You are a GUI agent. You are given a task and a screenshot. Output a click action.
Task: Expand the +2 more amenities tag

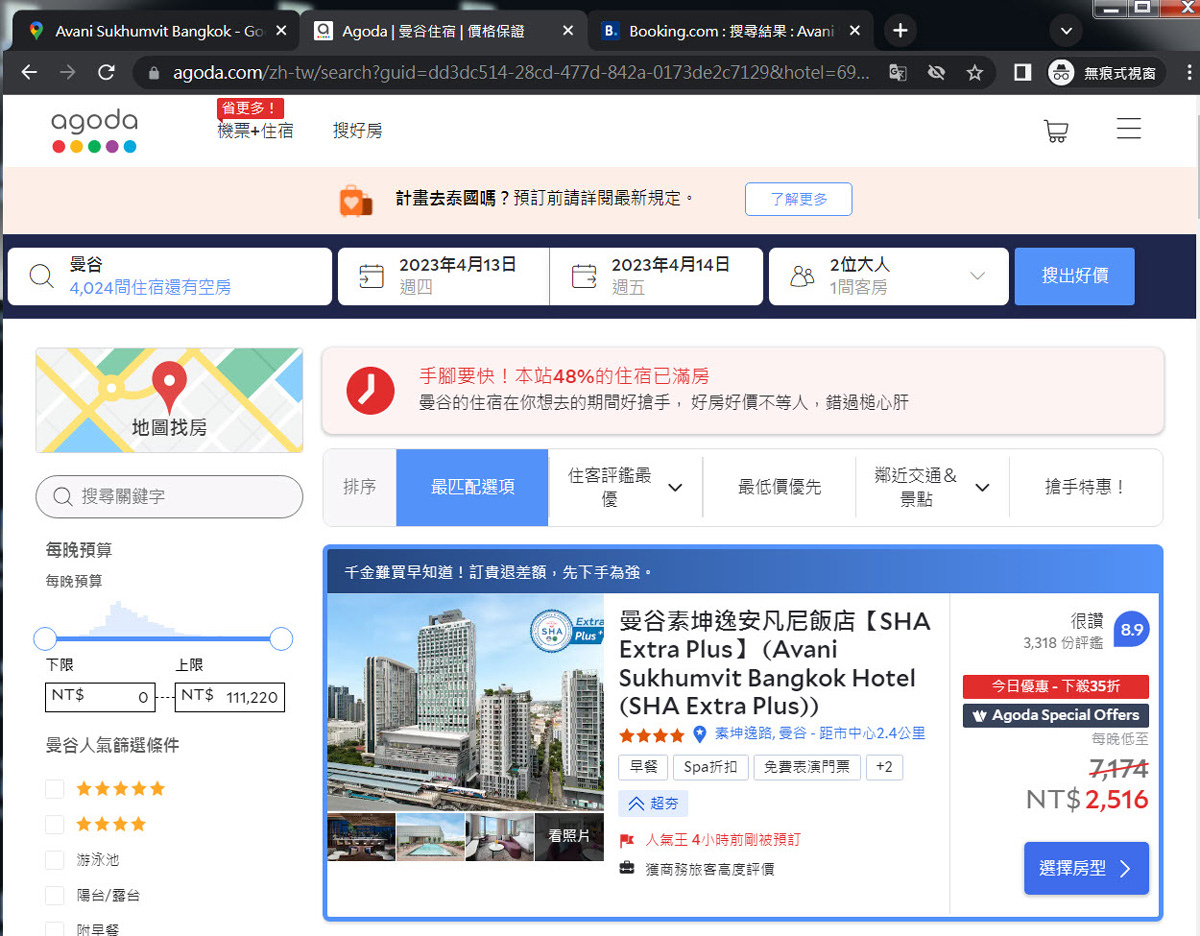click(884, 767)
